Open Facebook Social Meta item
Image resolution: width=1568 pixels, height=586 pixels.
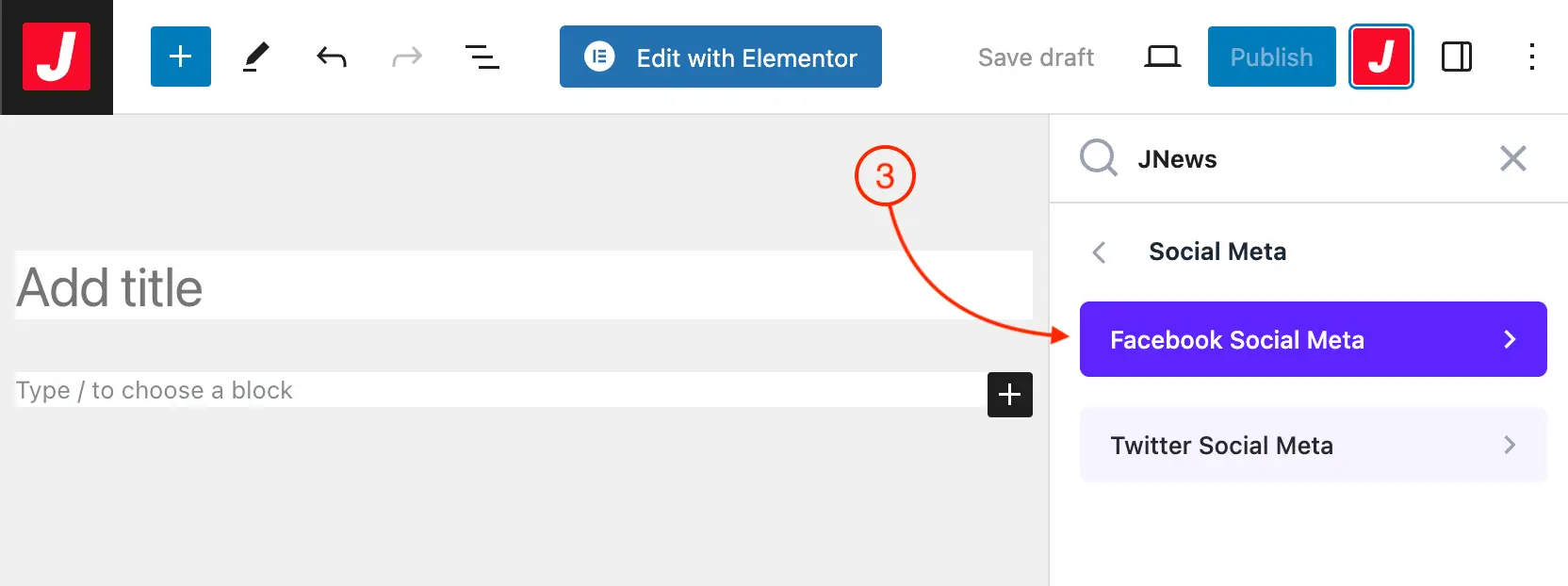pos(1313,339)
